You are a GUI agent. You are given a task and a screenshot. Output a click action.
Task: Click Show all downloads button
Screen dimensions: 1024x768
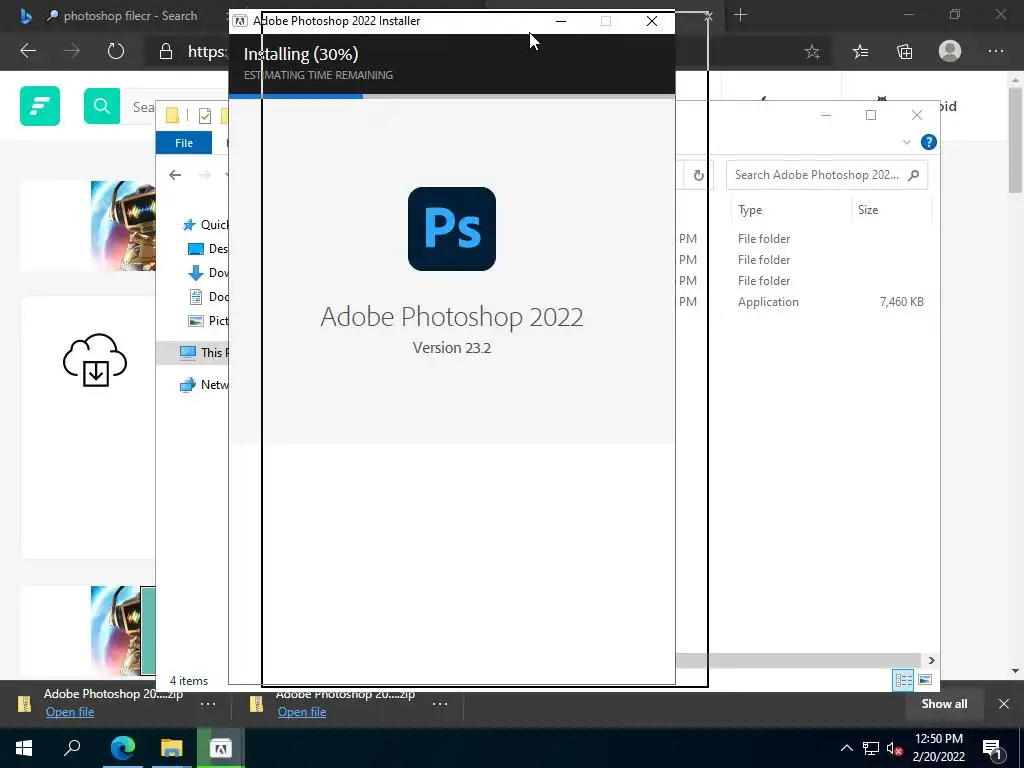[x=944, y=703]
